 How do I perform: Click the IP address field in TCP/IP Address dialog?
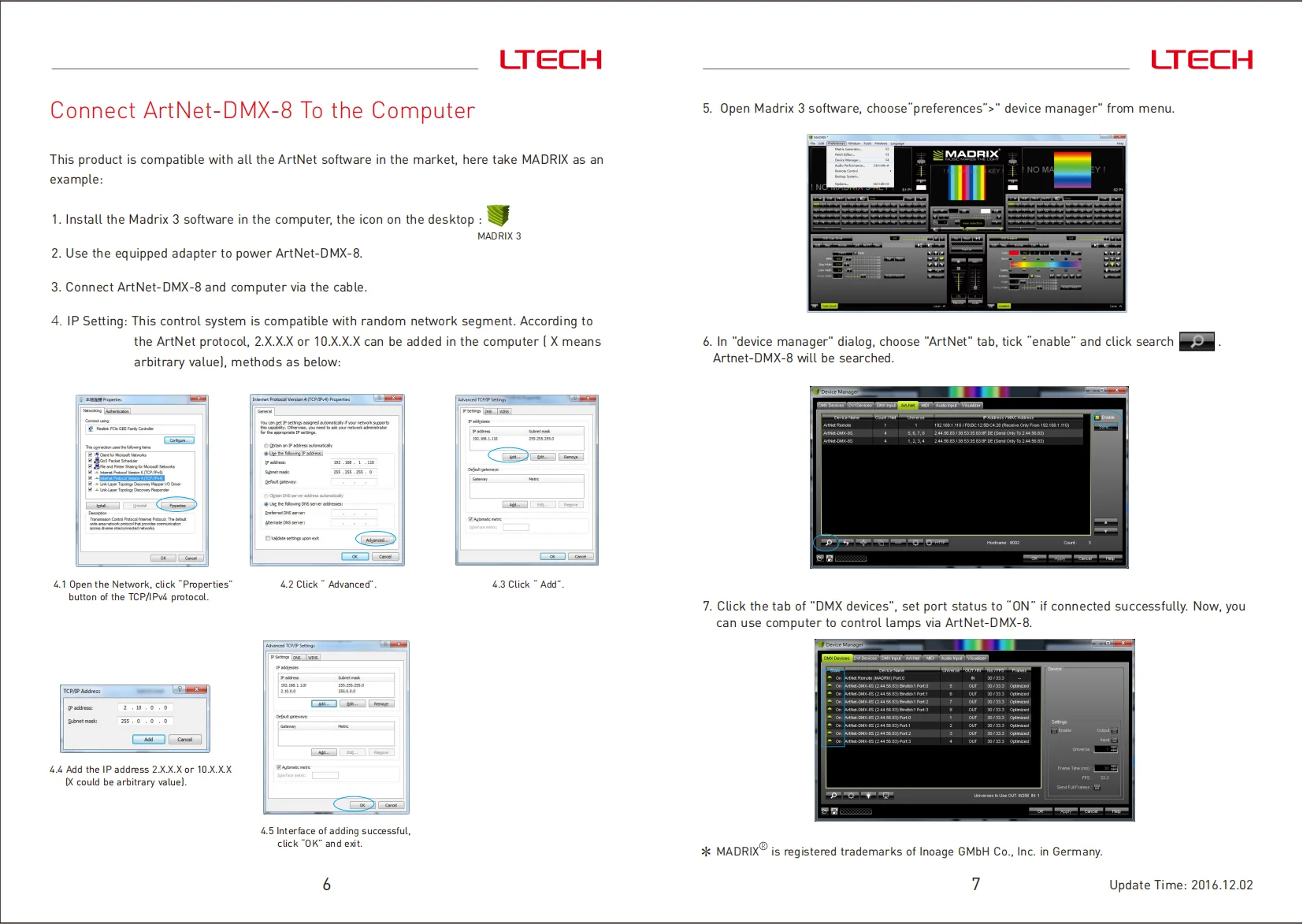[x=147, y=707]
